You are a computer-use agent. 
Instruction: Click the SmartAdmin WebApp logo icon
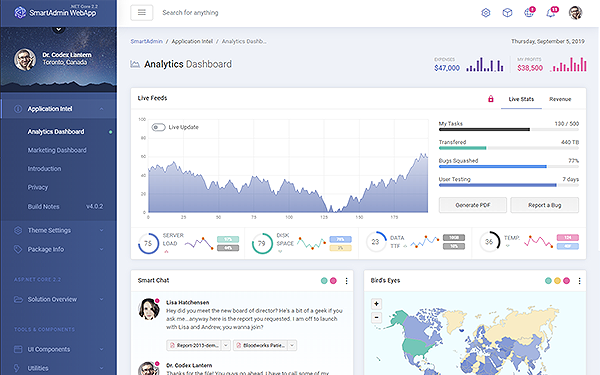pyautogui.click(x=20, y=12)
